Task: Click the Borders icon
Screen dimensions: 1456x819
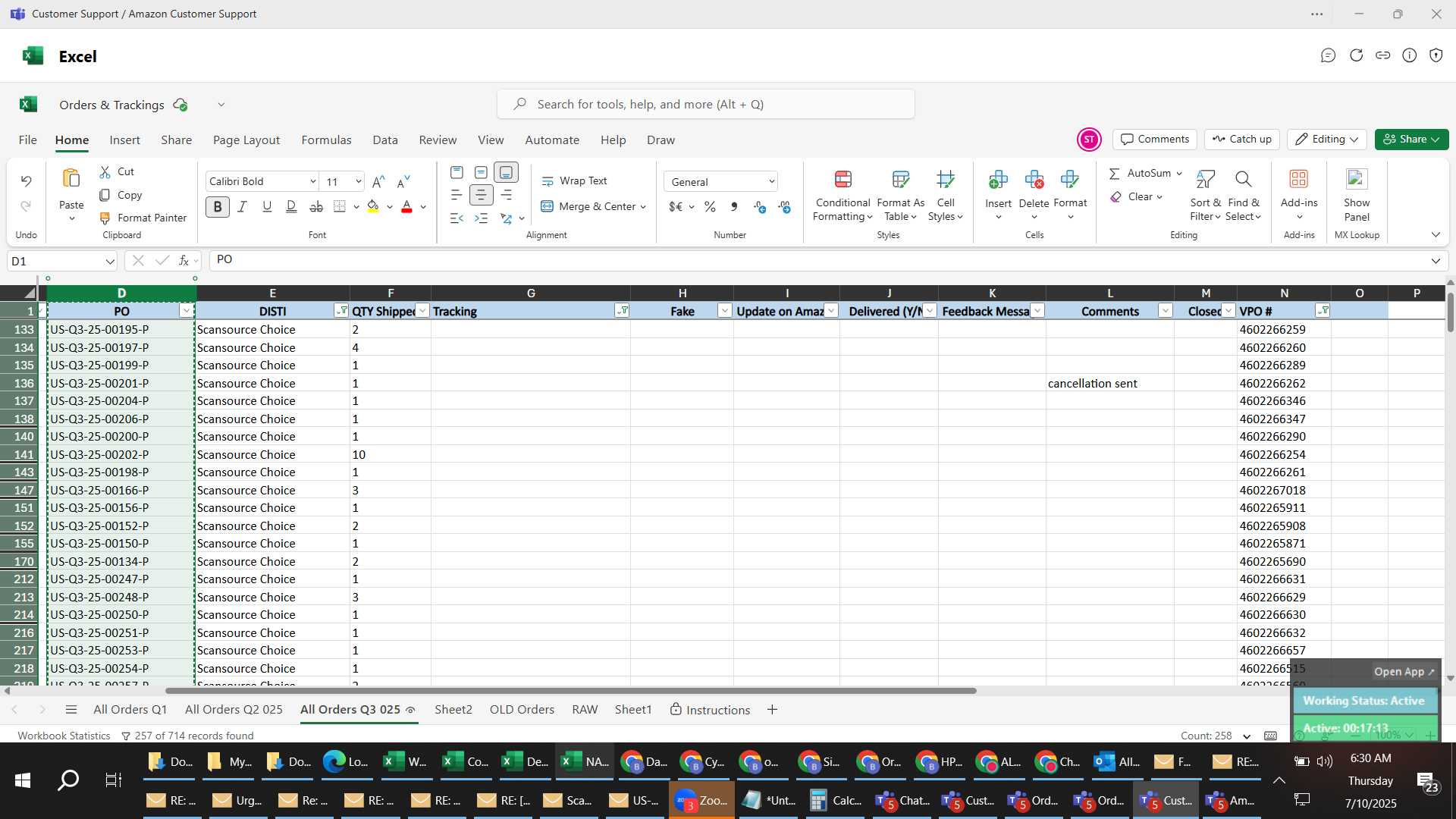Action: (340, 206)
